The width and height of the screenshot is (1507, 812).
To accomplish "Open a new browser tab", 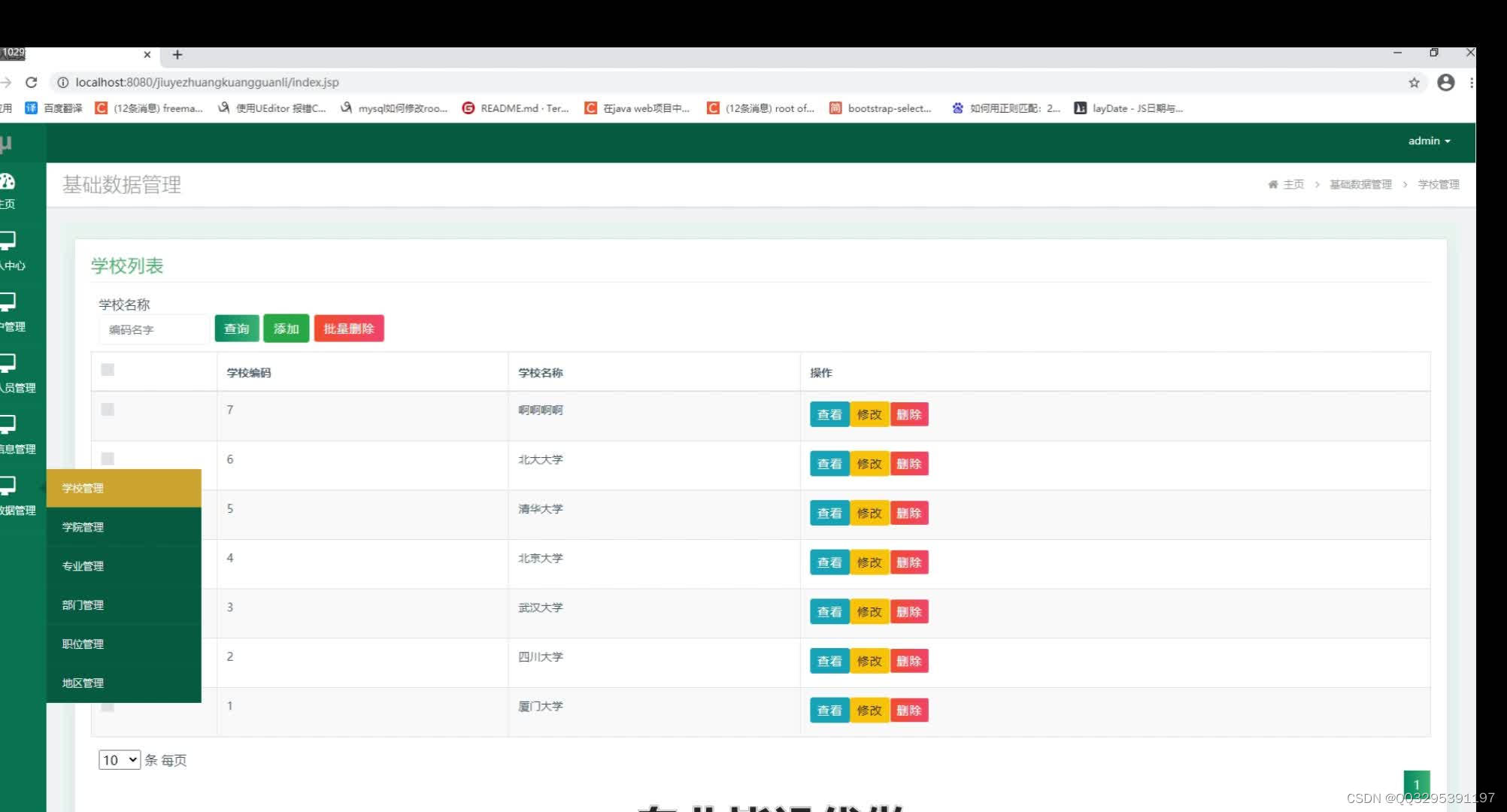I will point(177,54).
